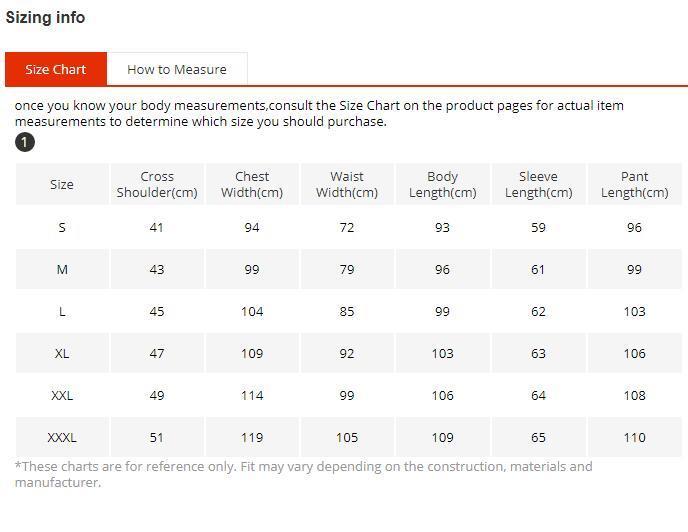Click the Sizing info heading
The width and height of the screenshot is (688, 532).
pos(45,17)
